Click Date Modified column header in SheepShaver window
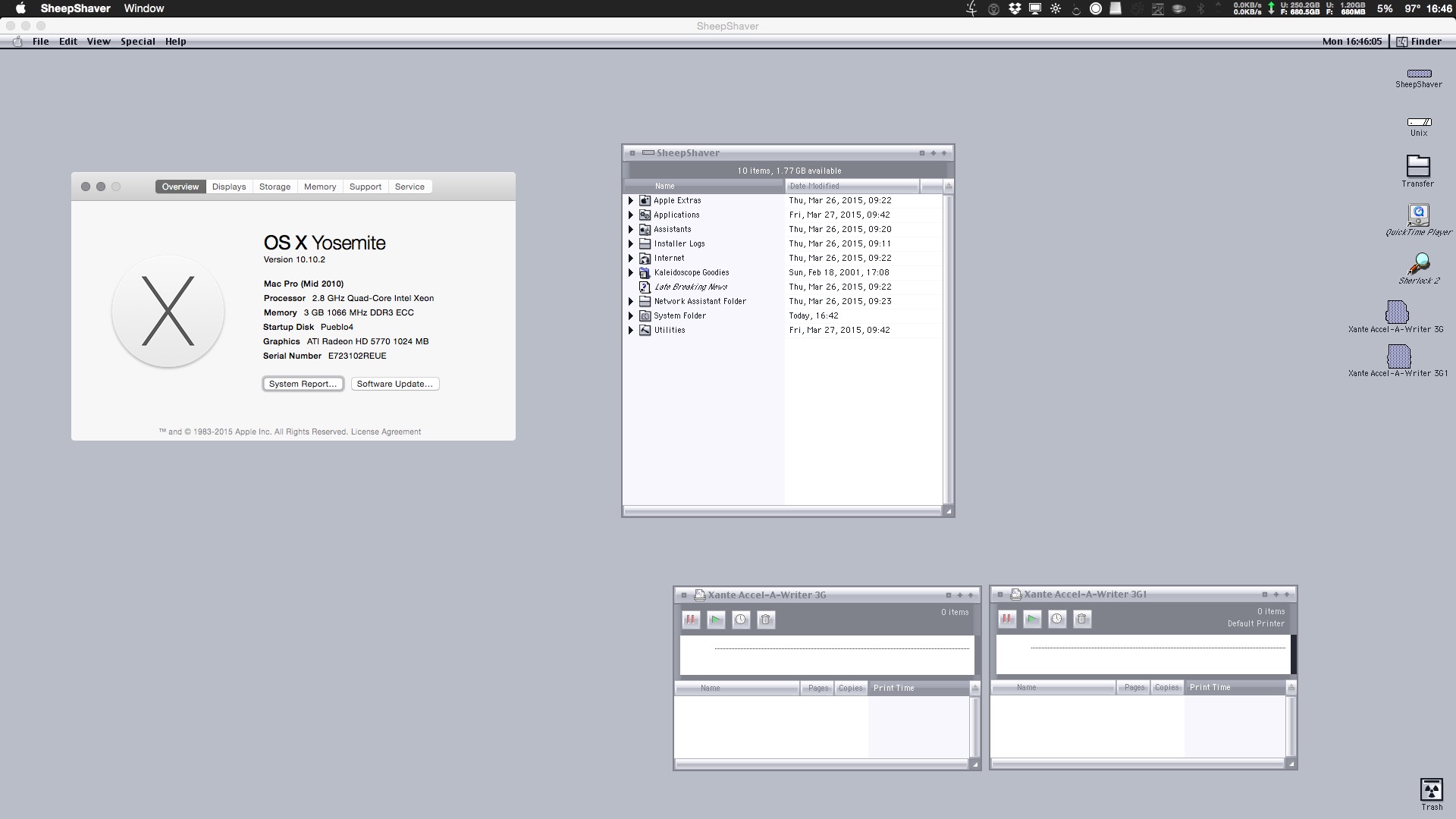This screenshot has height=819, width=1456. point(851,186)
